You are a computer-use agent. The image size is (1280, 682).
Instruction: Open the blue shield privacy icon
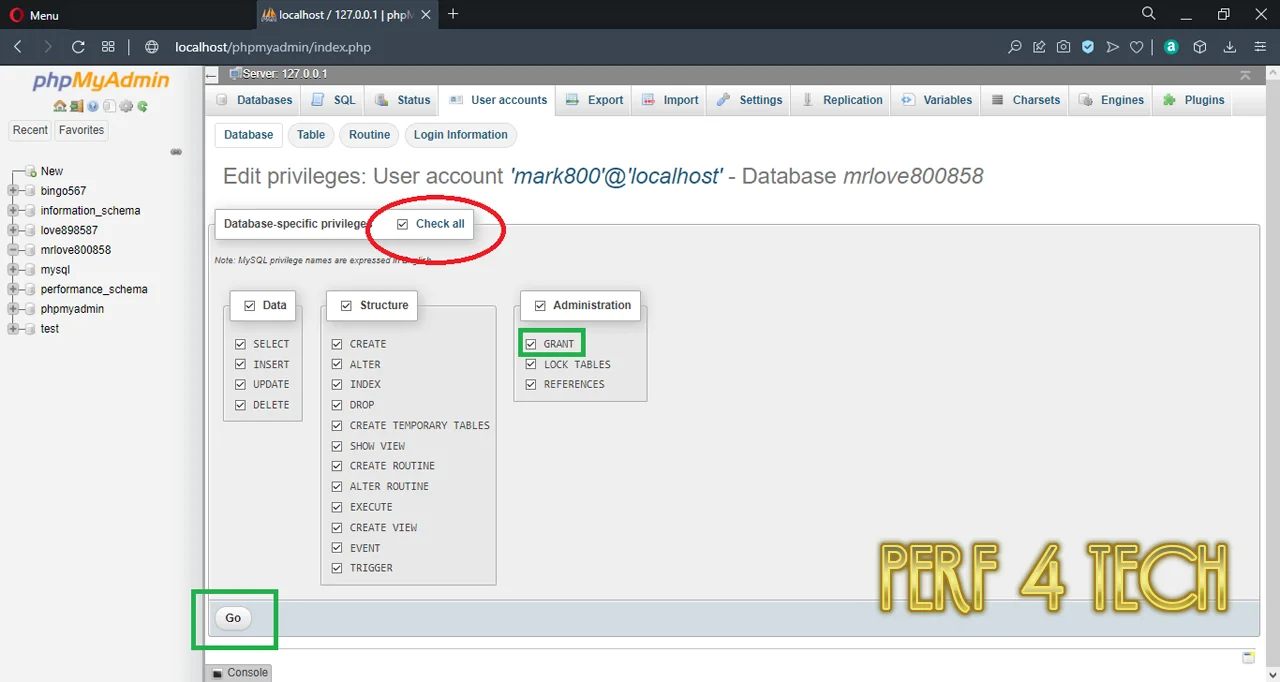(x=1088, y=47)
